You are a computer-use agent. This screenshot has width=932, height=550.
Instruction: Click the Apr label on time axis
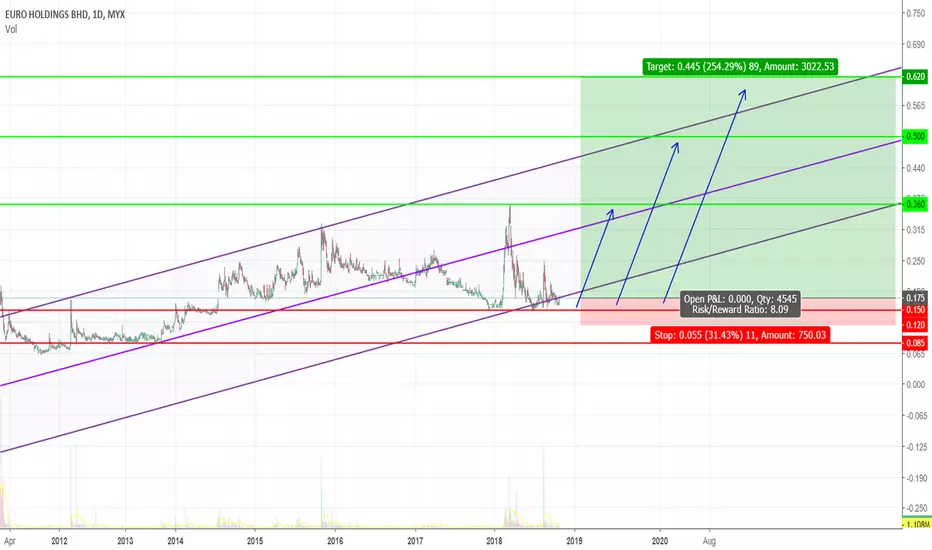(x=10, y=541)
